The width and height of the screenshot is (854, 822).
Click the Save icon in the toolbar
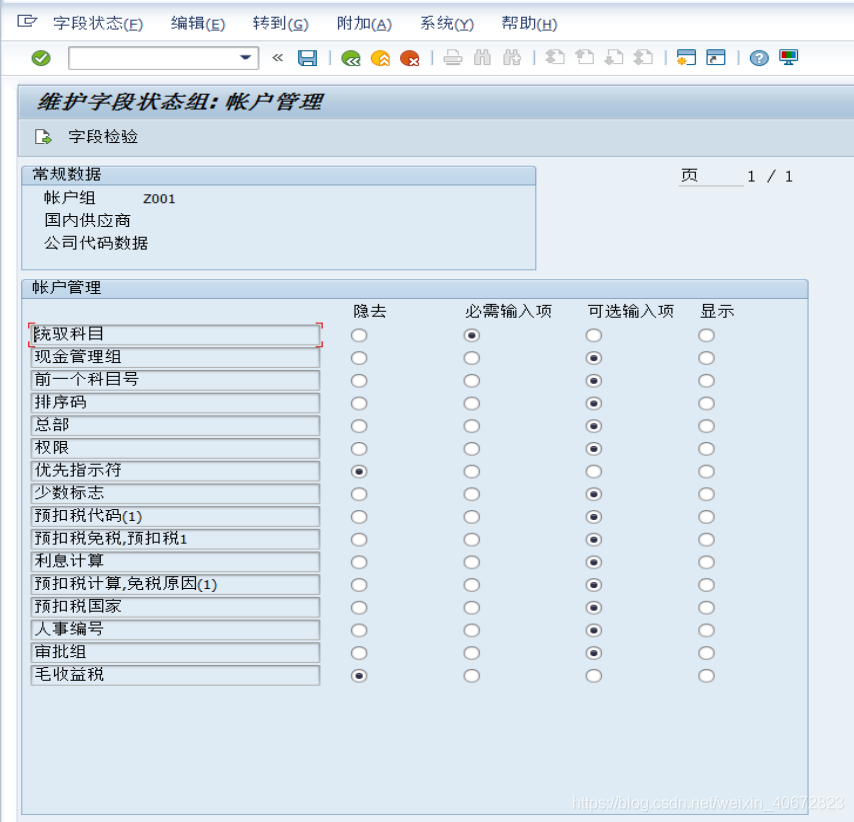(308, 57)
